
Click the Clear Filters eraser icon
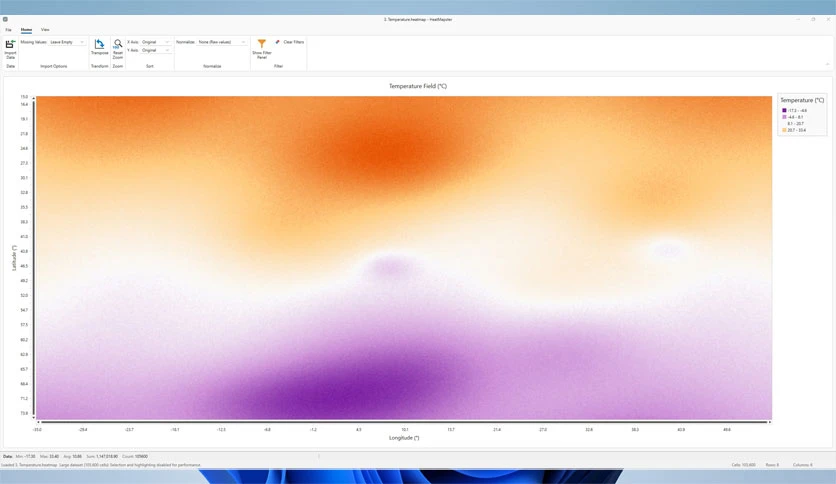[x=277, y=42]
